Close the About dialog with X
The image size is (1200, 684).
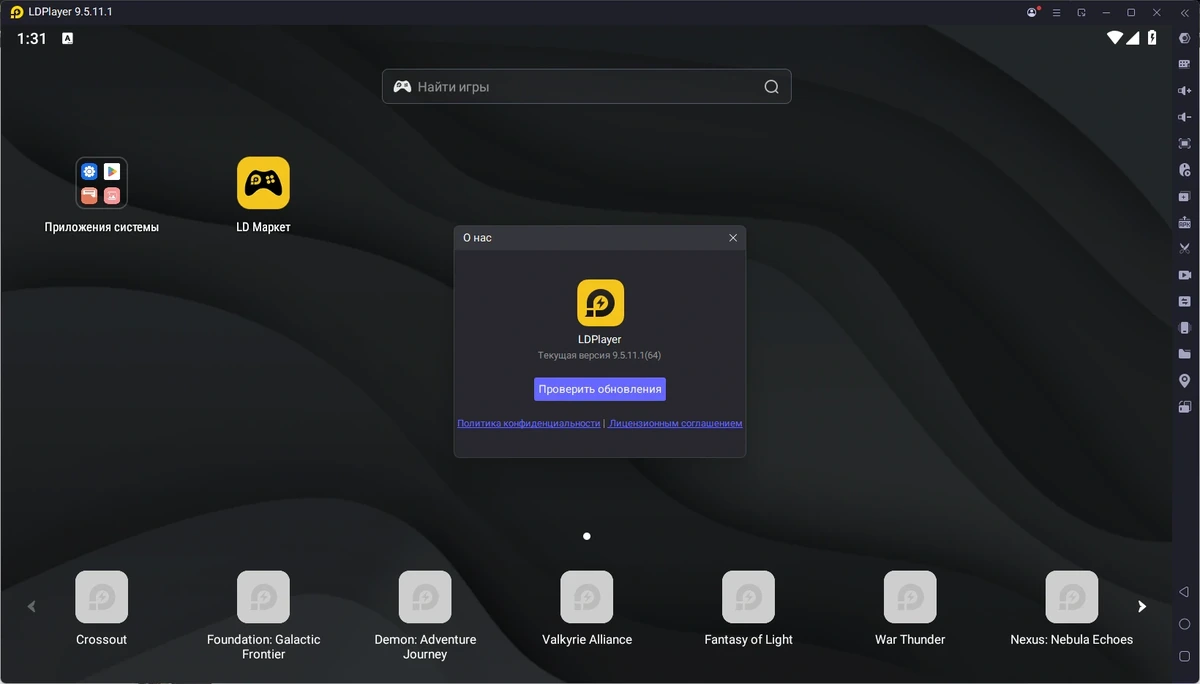pyautogui.click(x=733, y=238)
